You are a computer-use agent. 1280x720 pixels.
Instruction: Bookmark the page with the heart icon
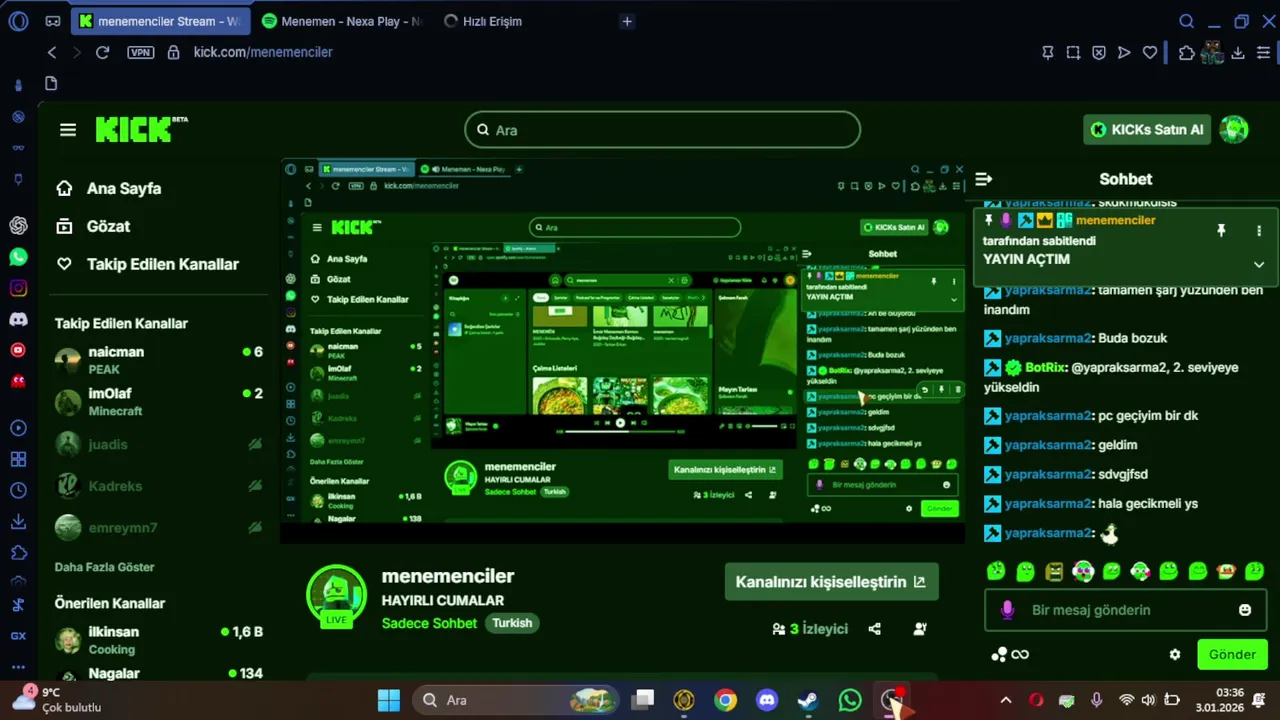click(x=1150, y=52)
